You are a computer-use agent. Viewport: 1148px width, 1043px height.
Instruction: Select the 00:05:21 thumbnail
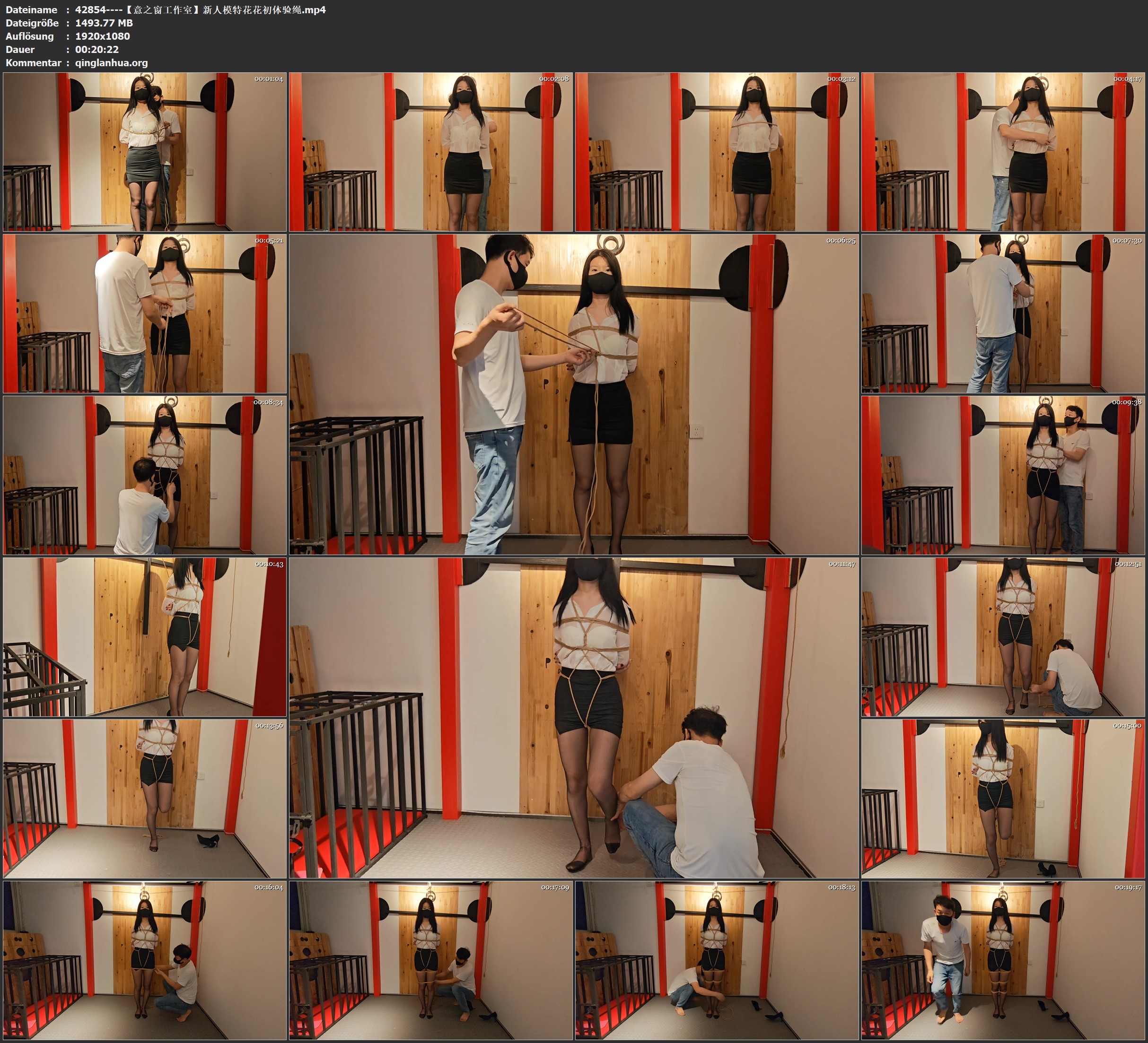pos(145,313)
